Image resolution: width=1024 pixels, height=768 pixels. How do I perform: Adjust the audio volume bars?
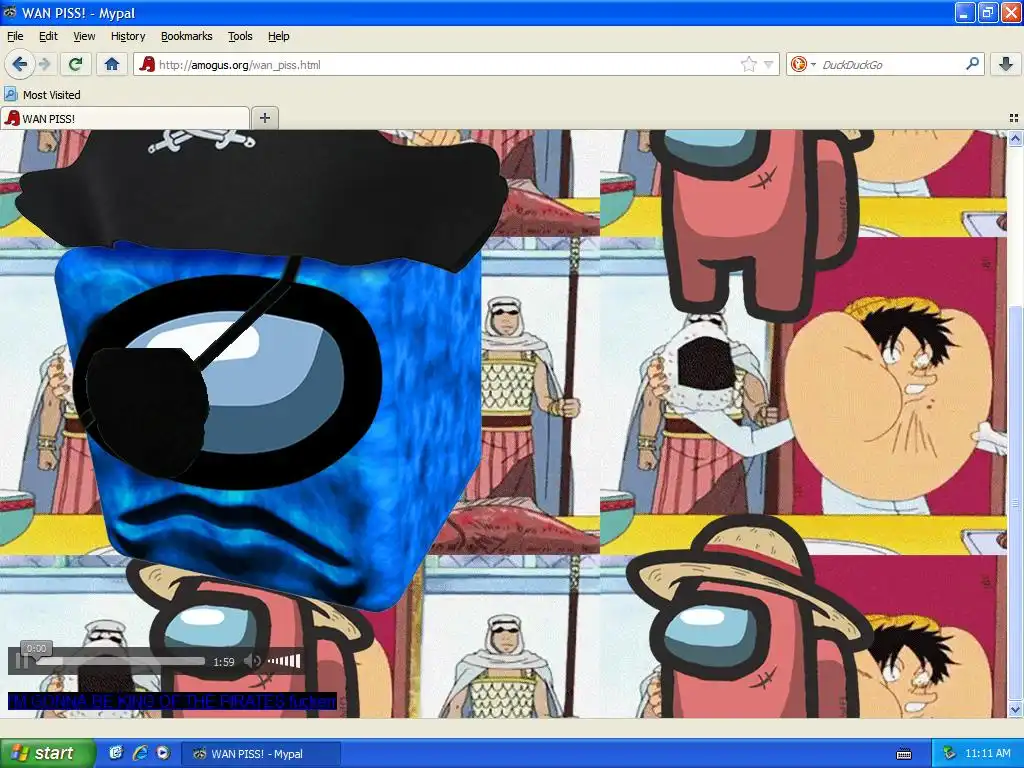[283, 662]
